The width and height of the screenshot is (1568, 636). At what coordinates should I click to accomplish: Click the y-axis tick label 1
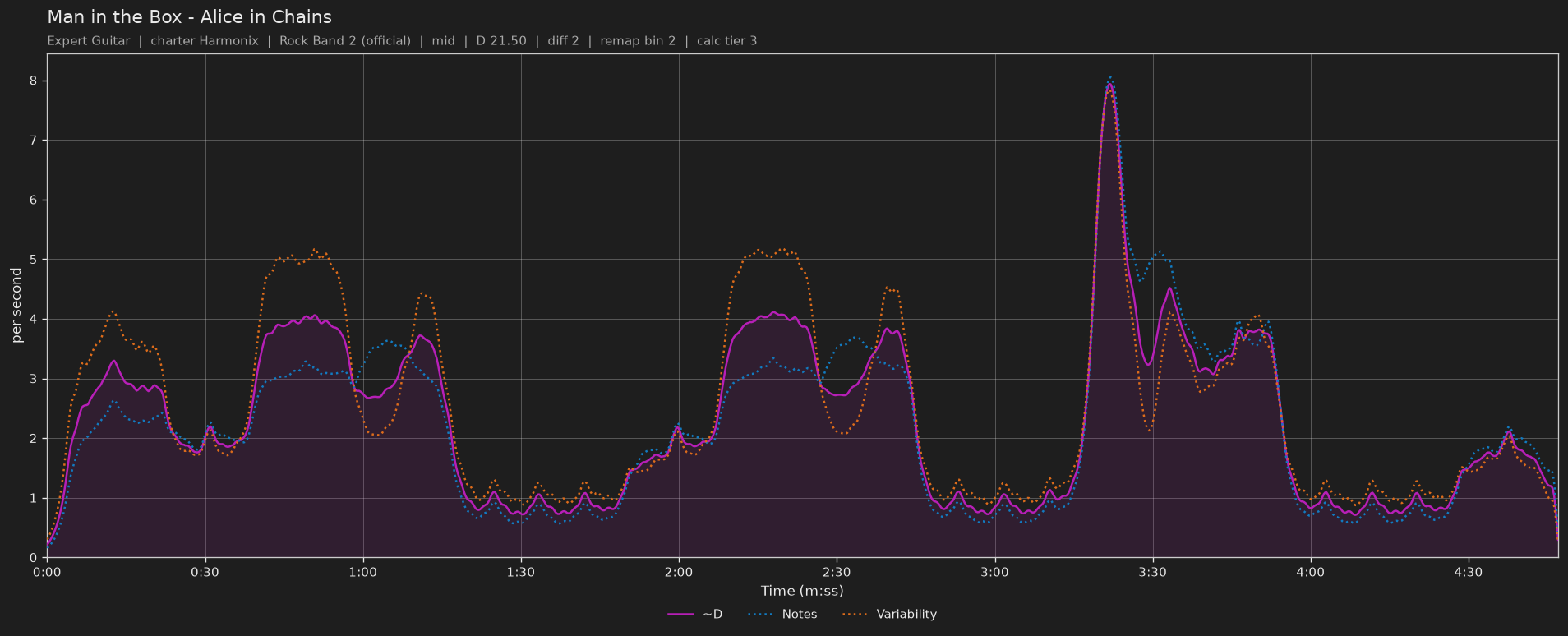35,498
